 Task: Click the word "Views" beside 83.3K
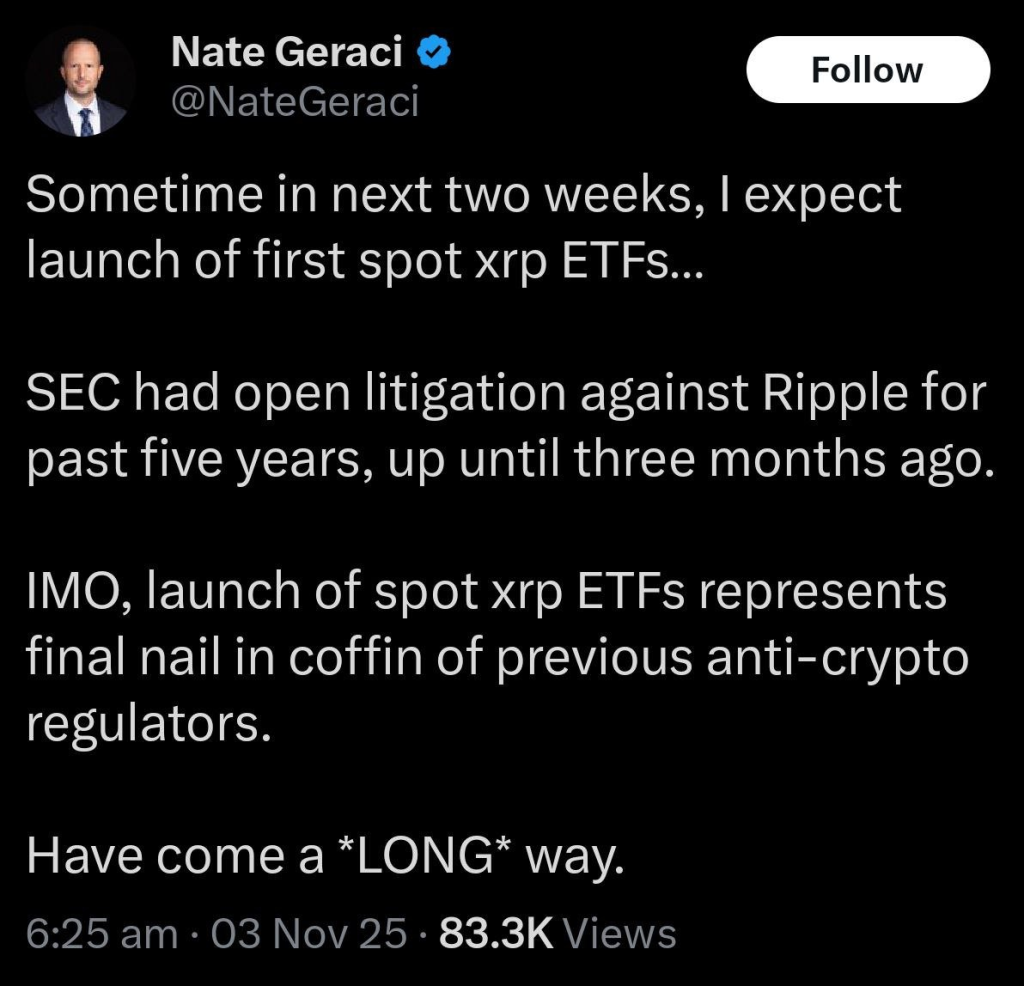coord(620,934)
